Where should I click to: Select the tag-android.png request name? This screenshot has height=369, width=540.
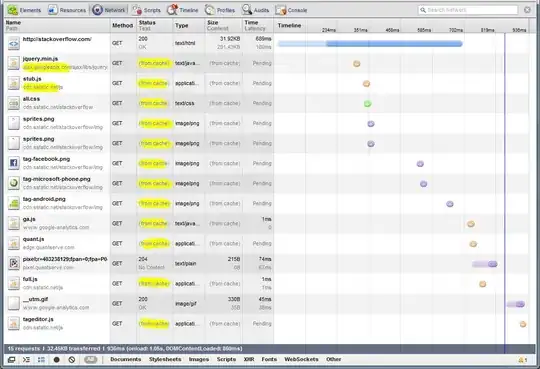(x=44, y=199)
